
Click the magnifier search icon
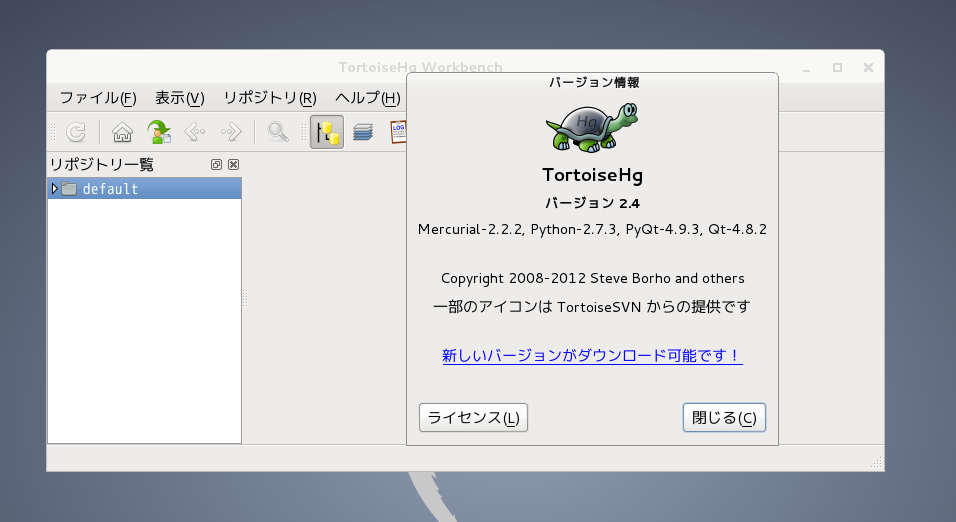click(x=277, y=132)
